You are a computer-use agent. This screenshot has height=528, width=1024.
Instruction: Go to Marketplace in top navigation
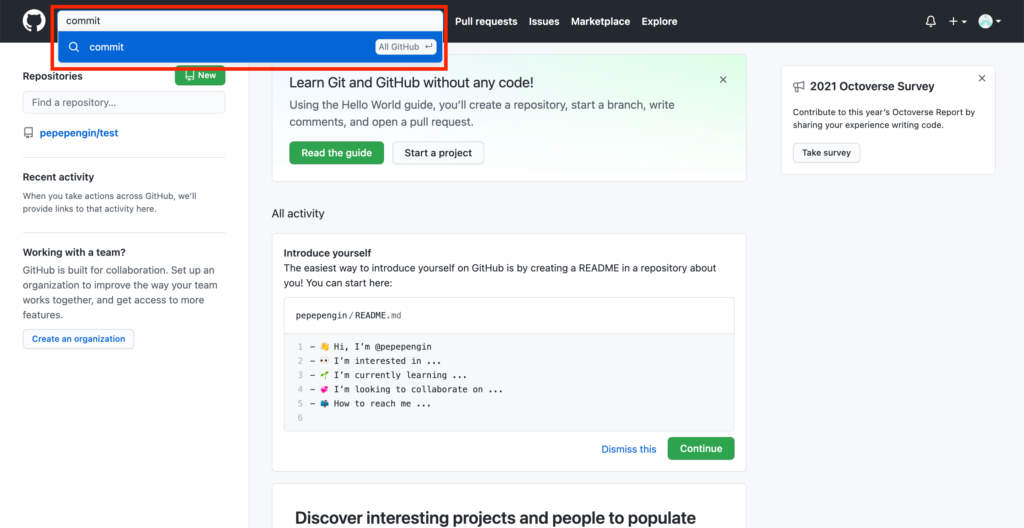600,22
